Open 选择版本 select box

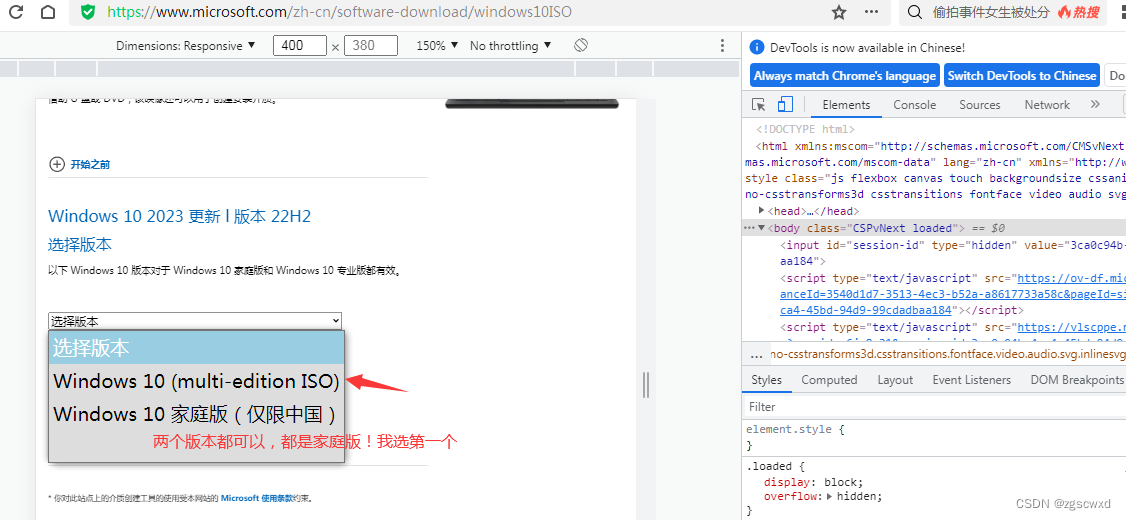[195, 321]
